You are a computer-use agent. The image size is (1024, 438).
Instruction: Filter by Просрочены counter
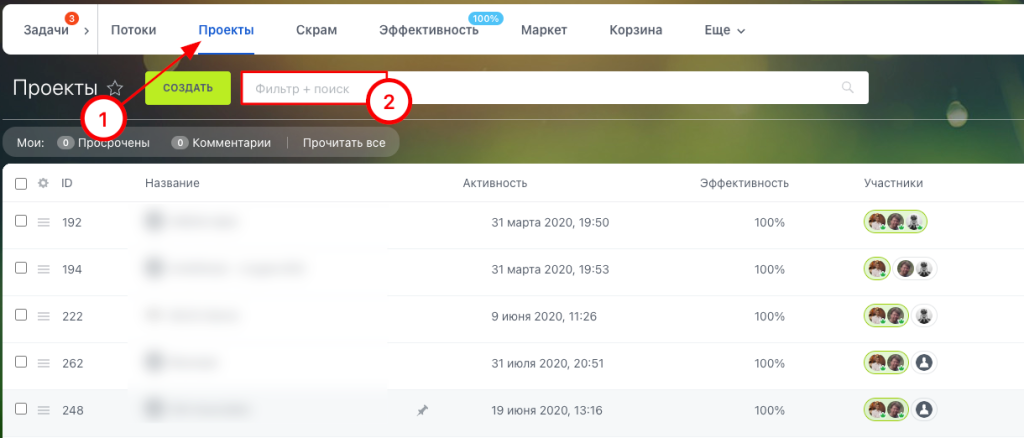point(103,142)
